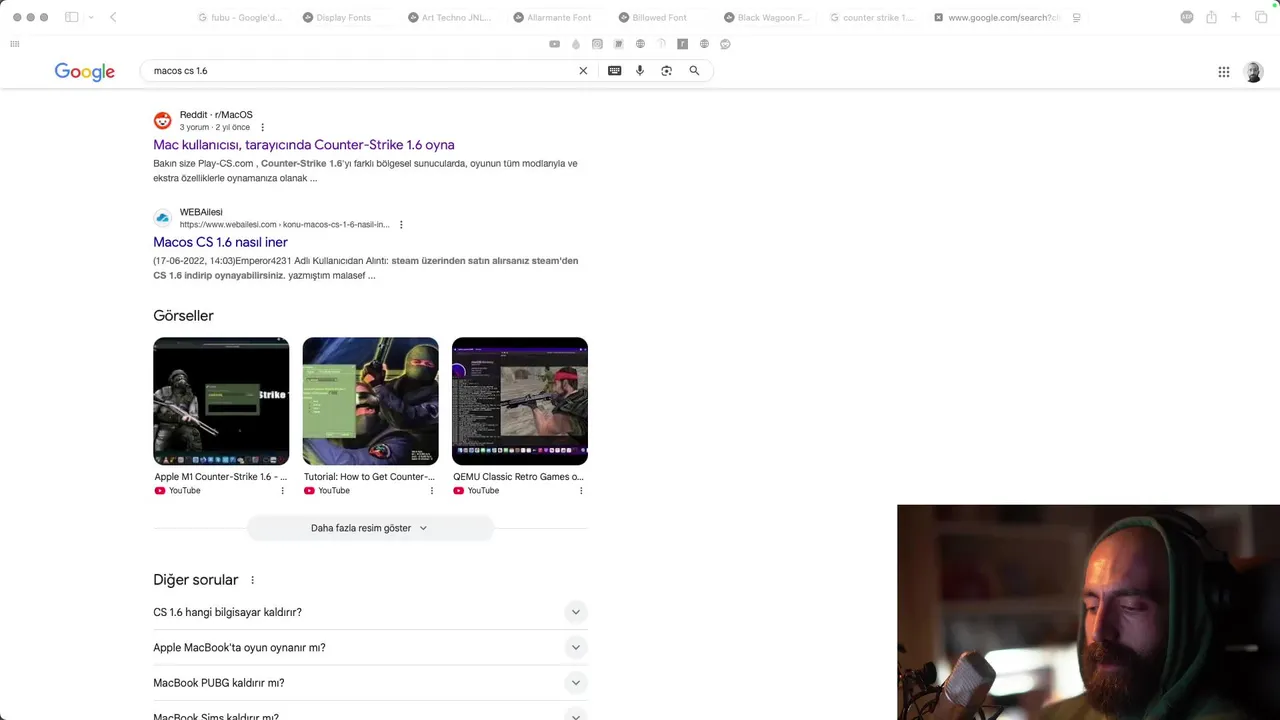The height and width of the screenshot is (720, 1280).
Task: Open the Instagram favorites bookmark
Action: coord(597,44)
